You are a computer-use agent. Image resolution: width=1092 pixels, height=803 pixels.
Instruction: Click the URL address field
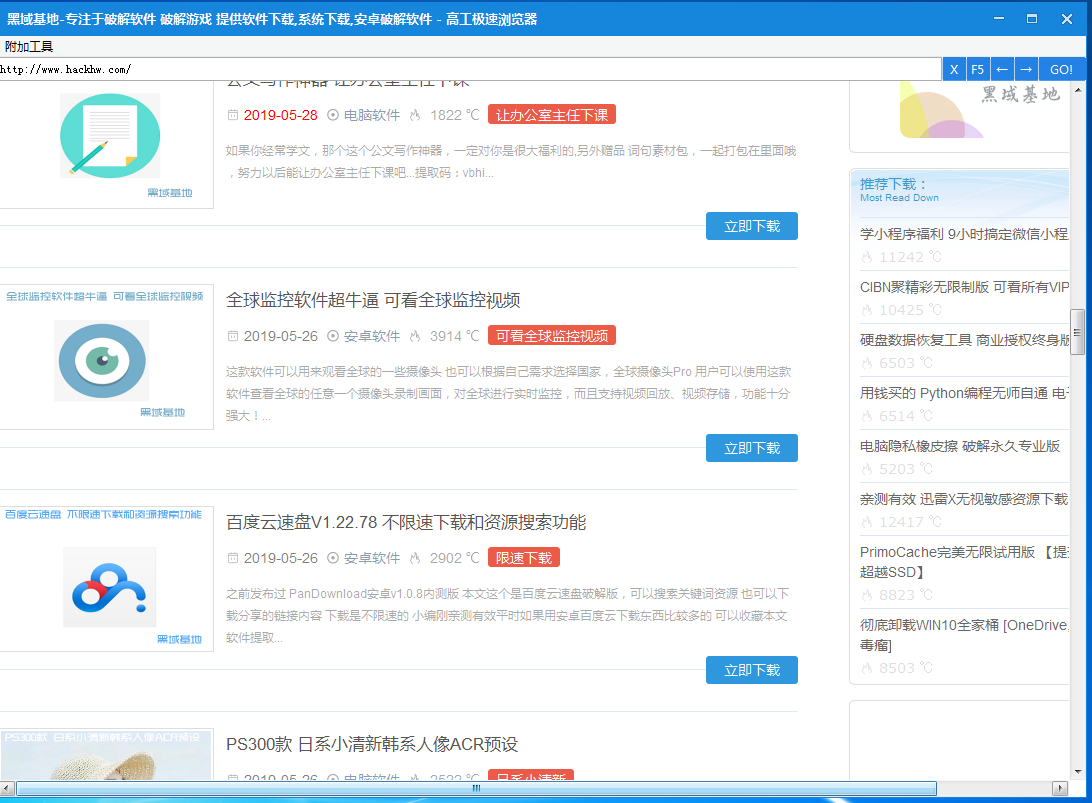[x=470, y=70]
